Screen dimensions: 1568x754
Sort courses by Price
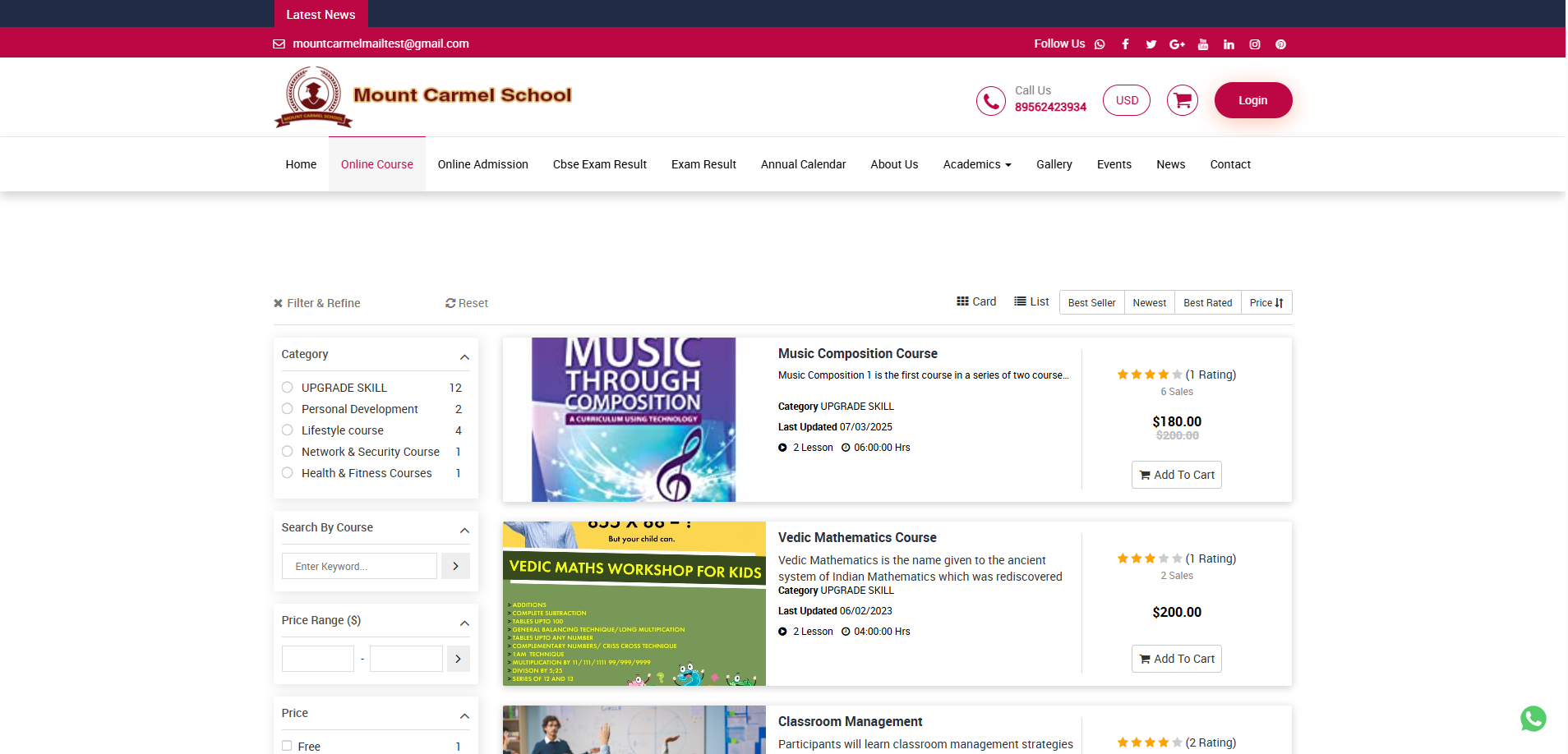tap(1266, 302)
